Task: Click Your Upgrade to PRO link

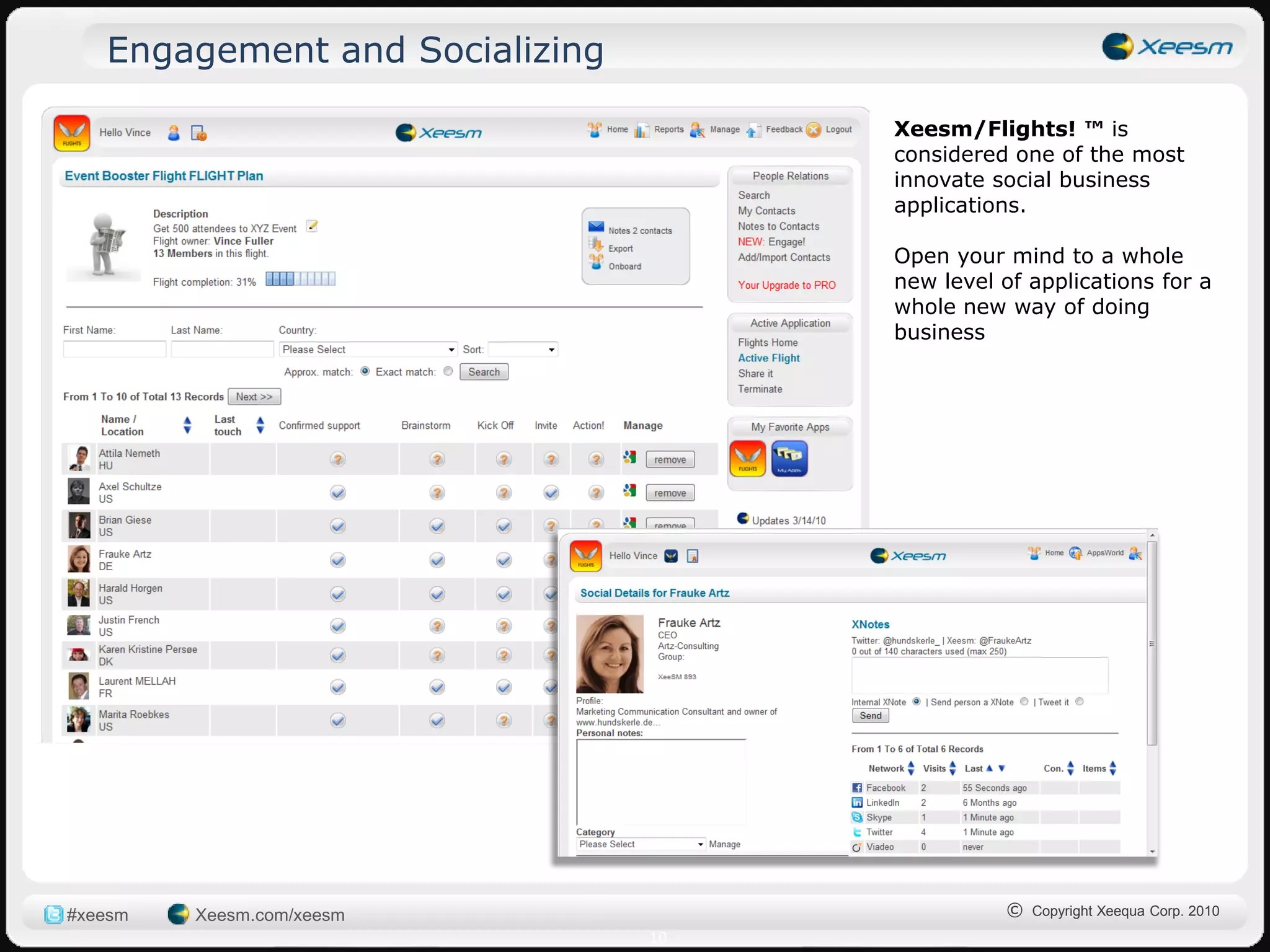Action: pyautogui.click(x=787, y=285)
